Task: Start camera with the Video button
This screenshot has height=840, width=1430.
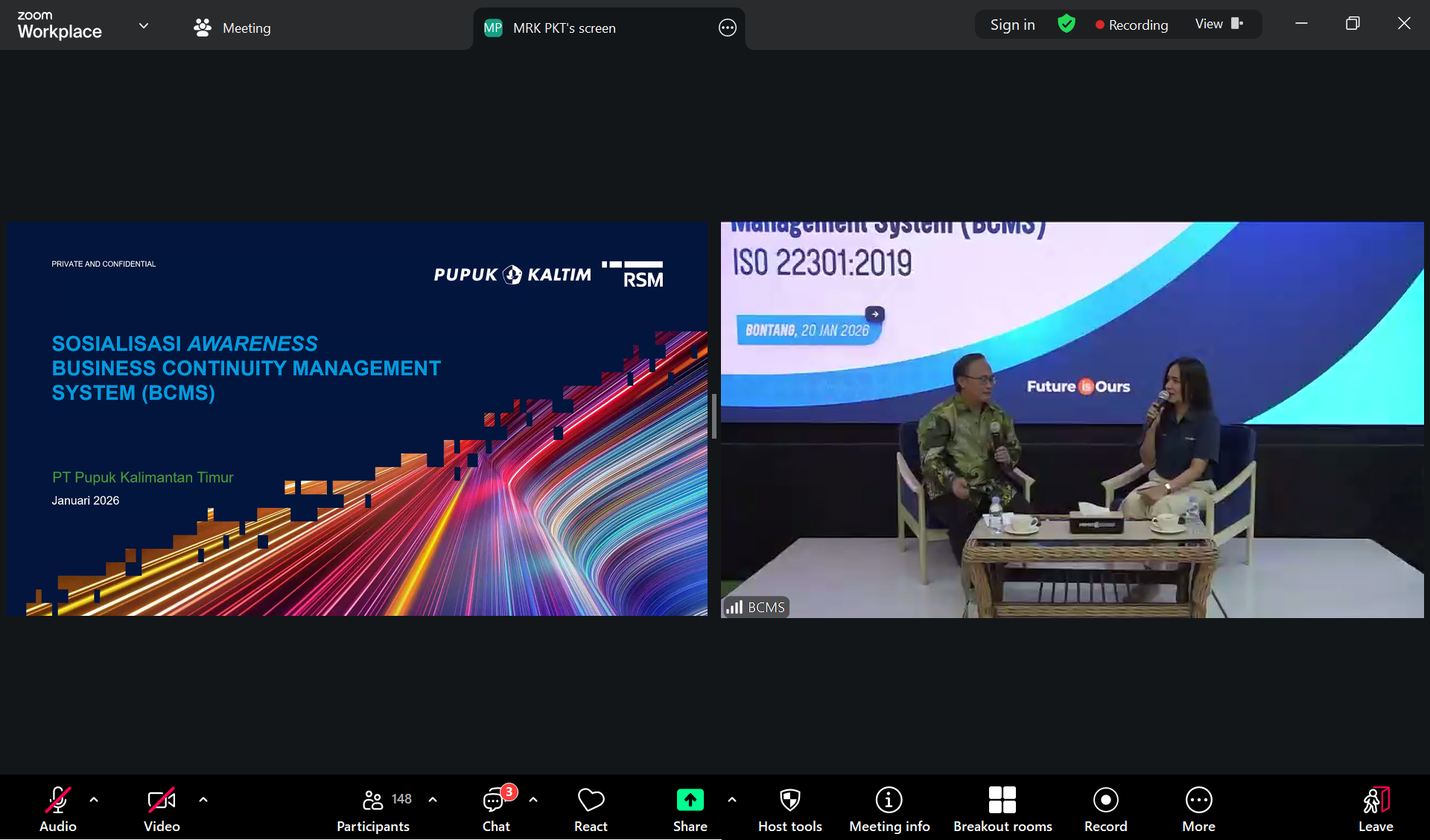Action: coord(162,809)
